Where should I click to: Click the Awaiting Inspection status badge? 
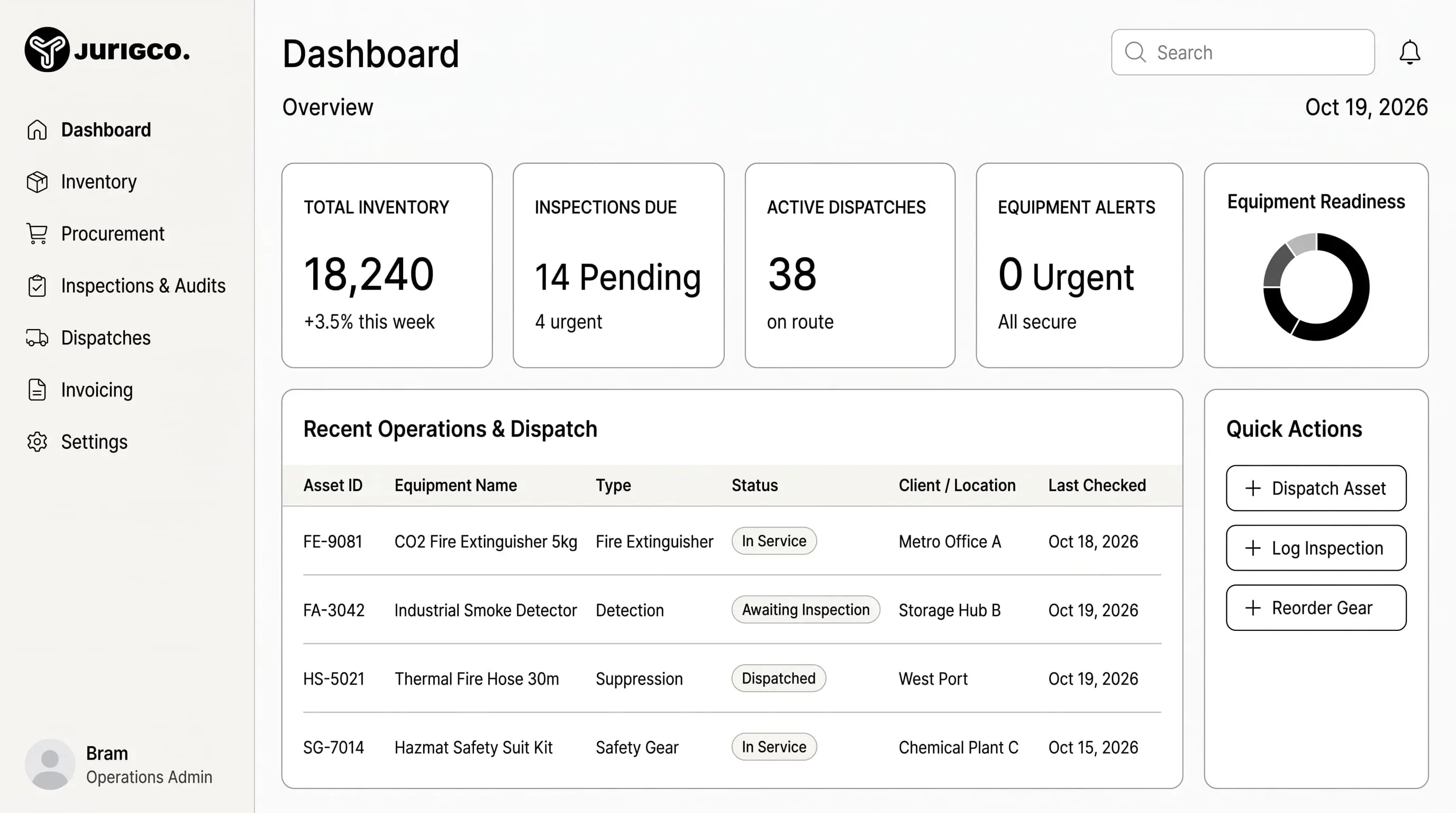805,609
